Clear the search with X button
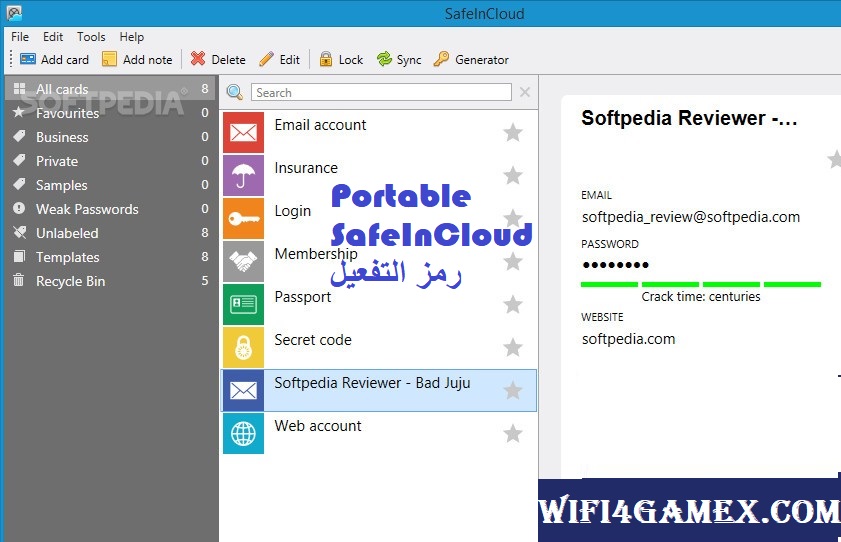The height and width of the screenshot is (542, 841). (525, 92)
